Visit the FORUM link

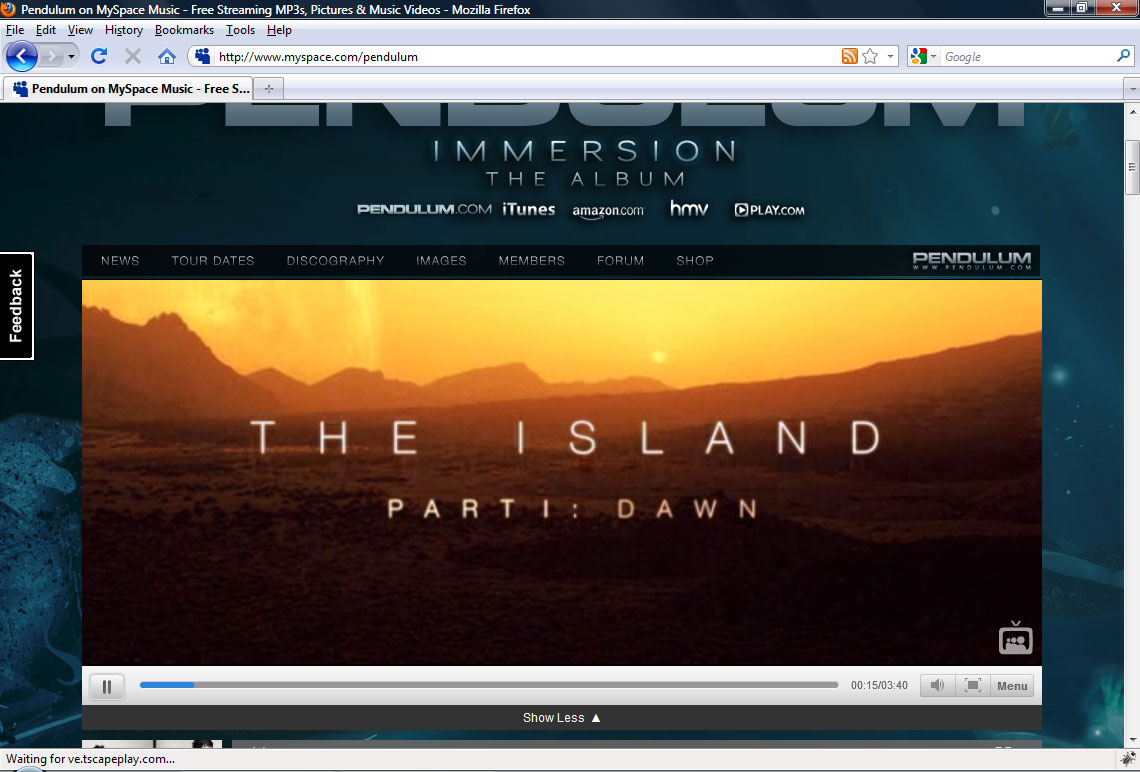tap(620, 260)
